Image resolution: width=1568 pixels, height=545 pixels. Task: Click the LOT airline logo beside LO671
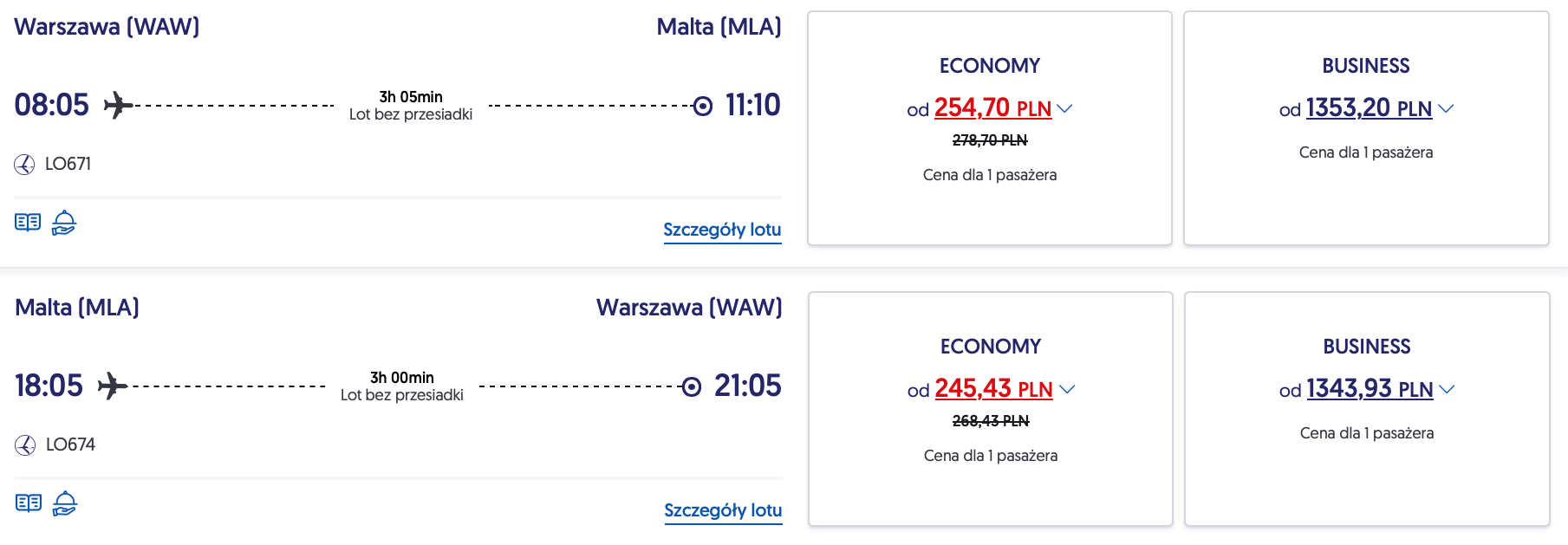pyautogui.click(x=24, y=164)
